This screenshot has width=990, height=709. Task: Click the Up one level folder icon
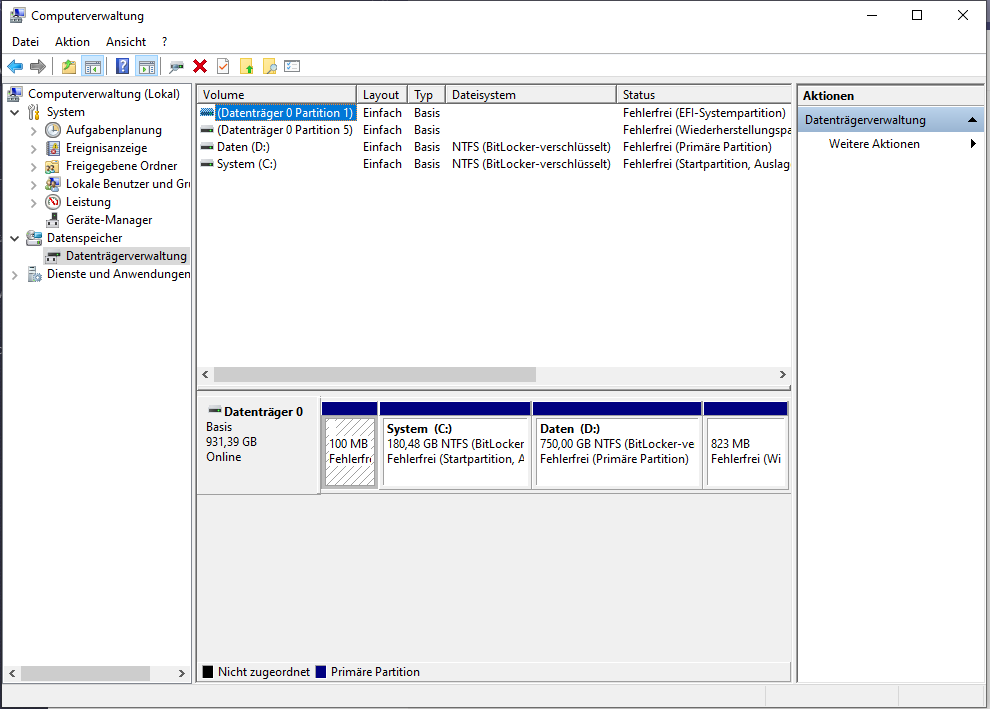[x=69, y=66]
